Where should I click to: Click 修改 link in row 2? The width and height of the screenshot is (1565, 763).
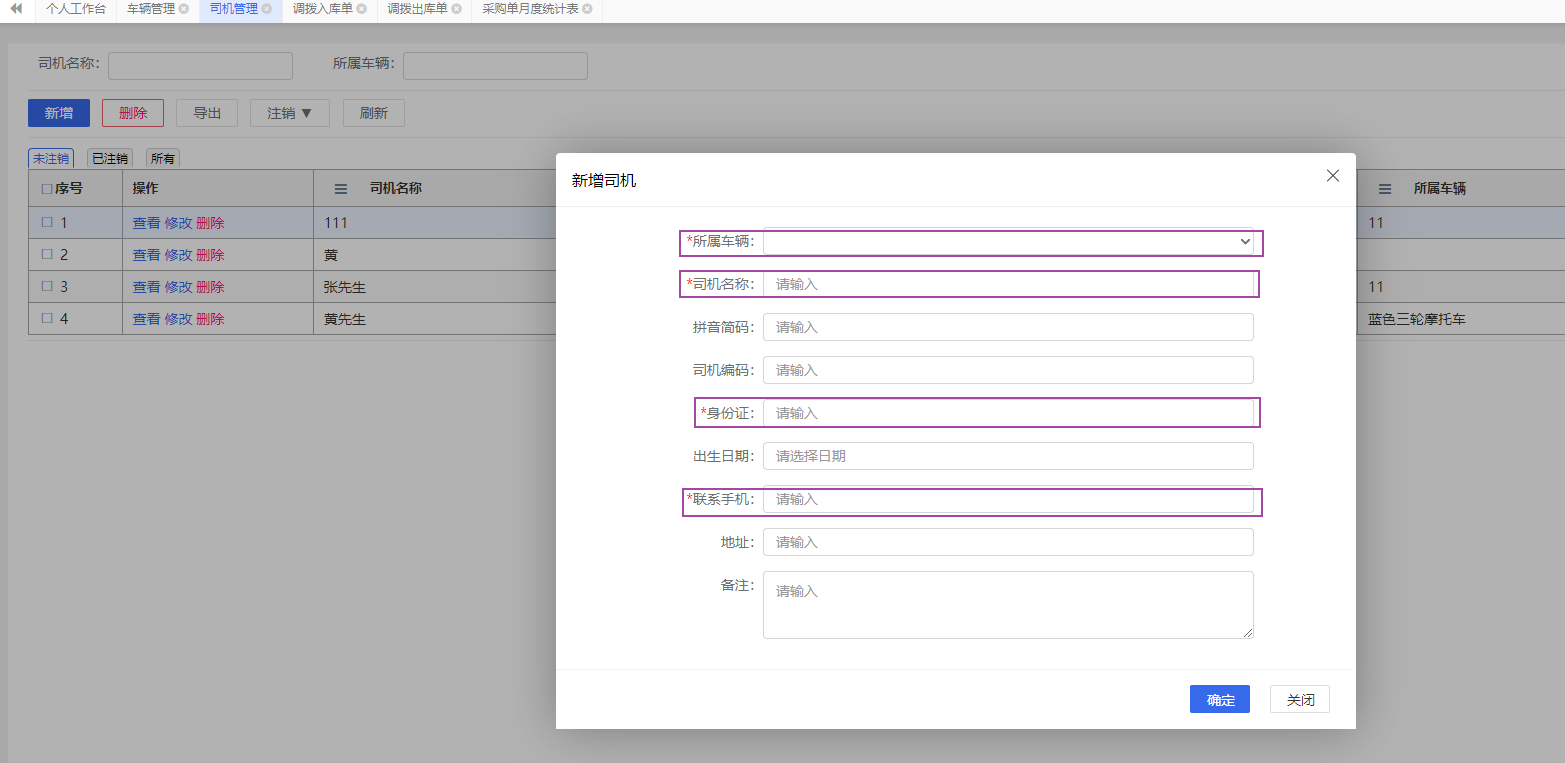178,255
